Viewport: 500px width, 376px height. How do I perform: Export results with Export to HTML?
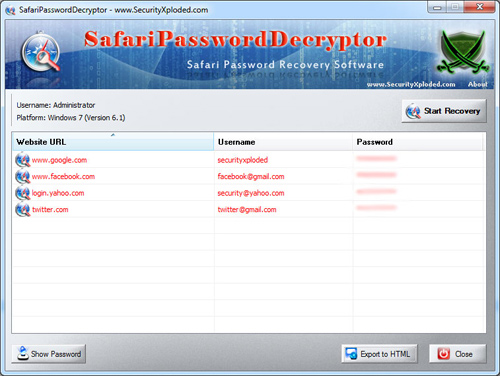tap(379, 354)
